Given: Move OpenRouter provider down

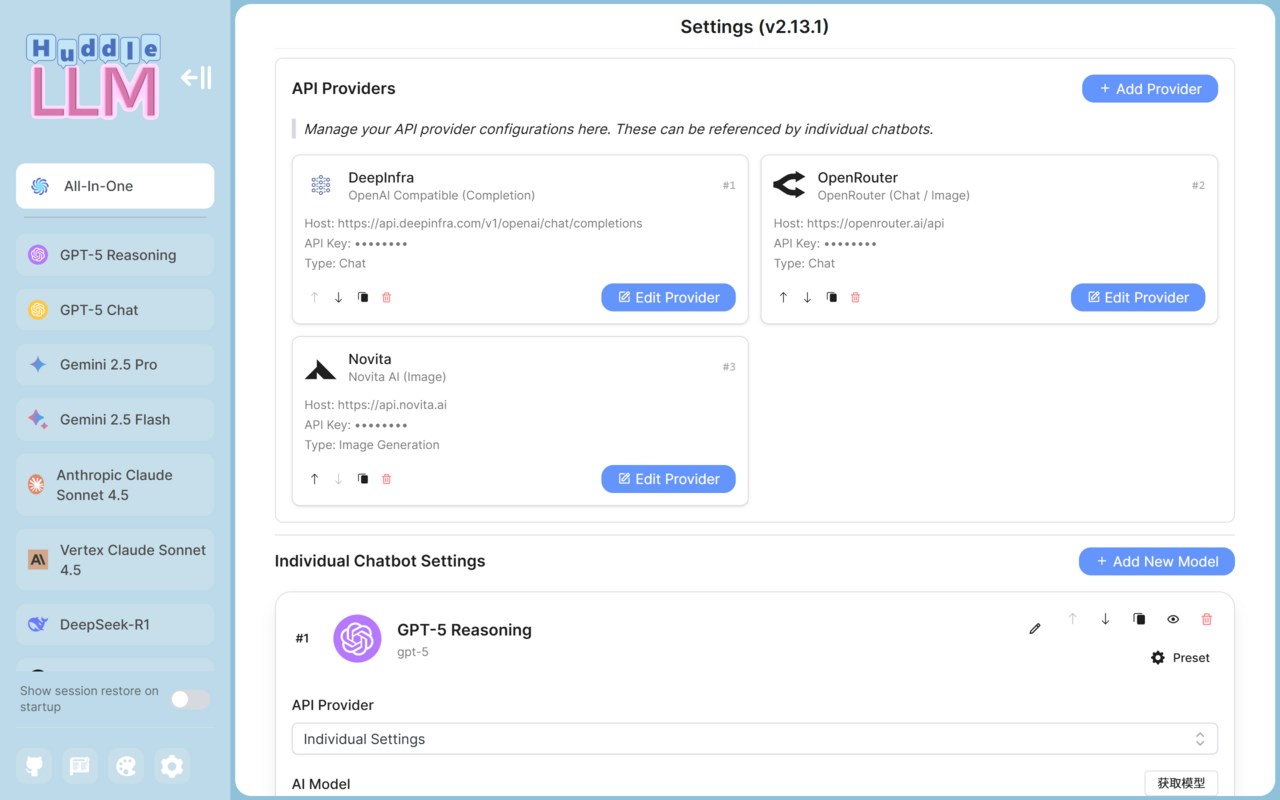Looking at the screenshot, I should pyautogui.click(x=807, y=297).
